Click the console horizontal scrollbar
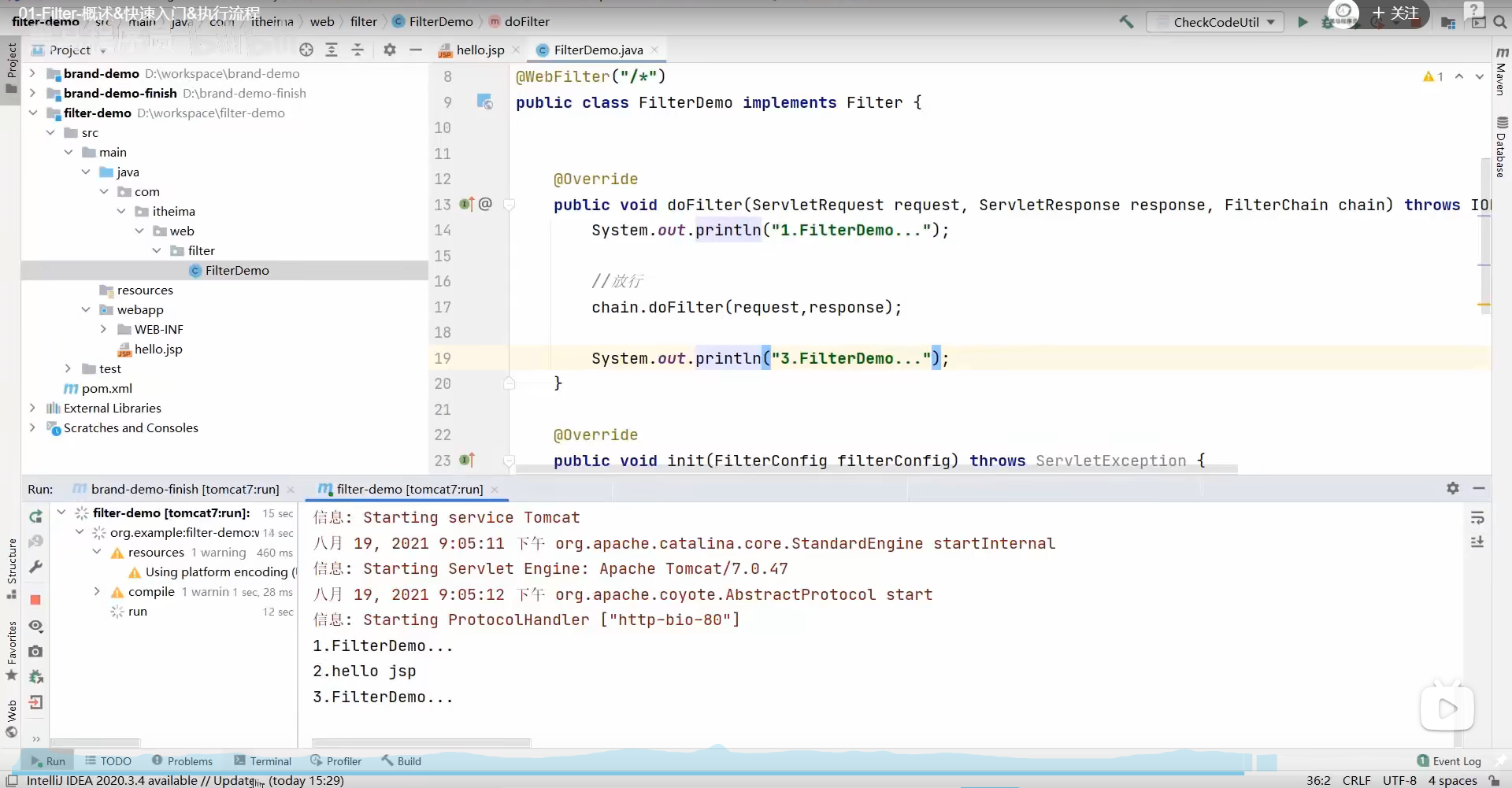 (x=421, y=742)
